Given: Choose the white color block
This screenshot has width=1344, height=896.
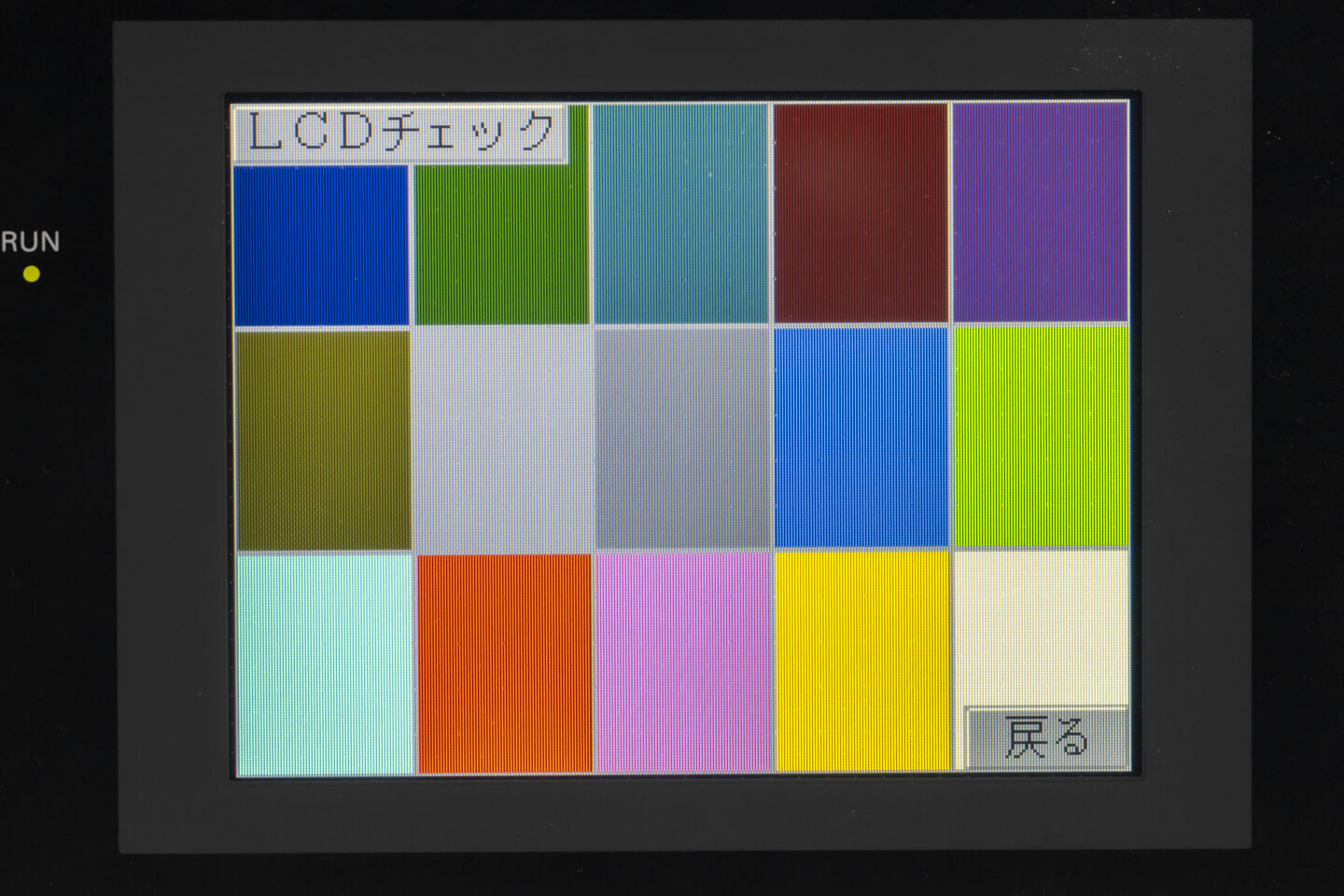Looking at the screenshot, I should (x=1041, y=625).
